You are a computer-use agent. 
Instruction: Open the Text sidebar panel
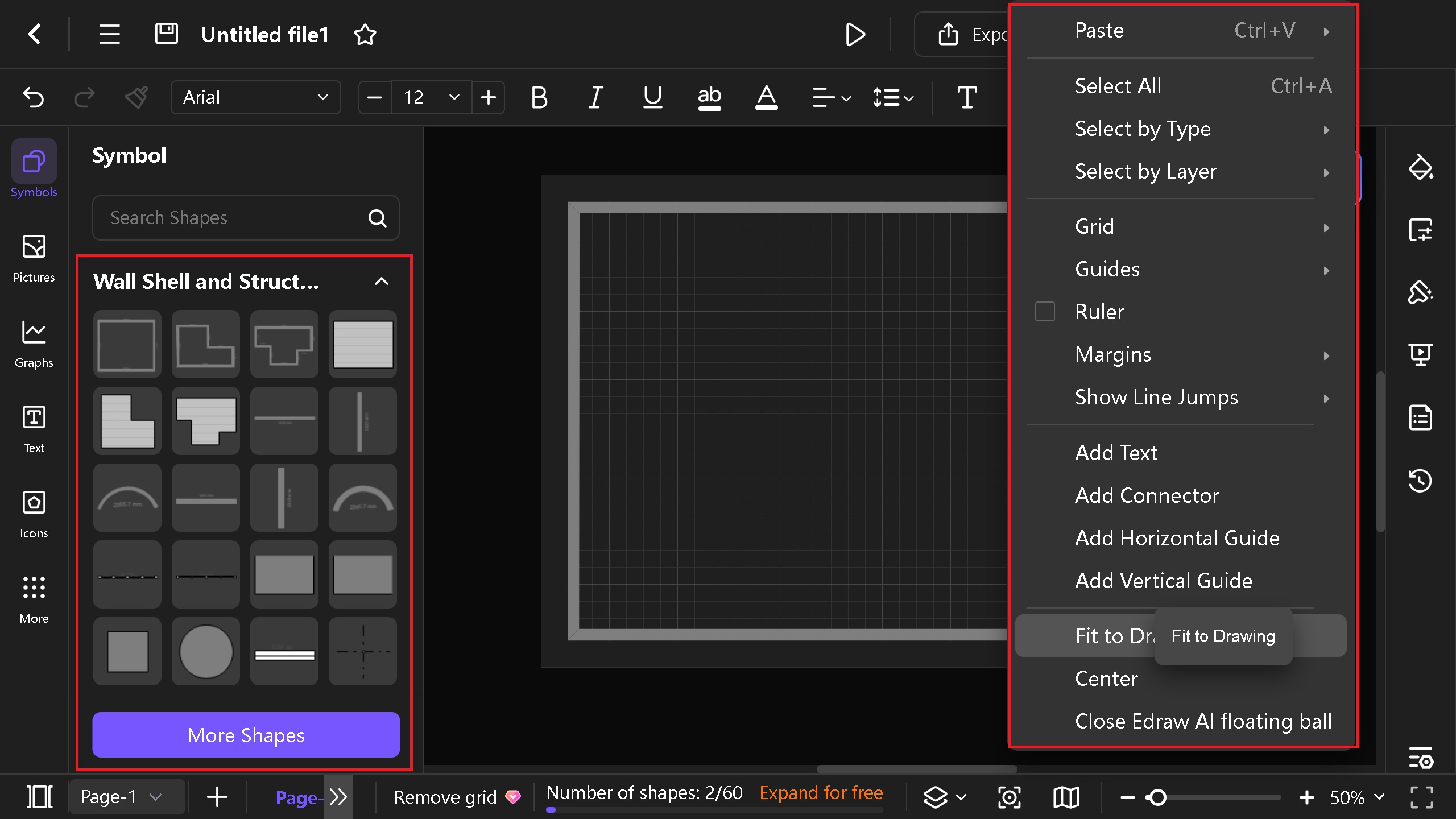click(x=34, y=428)
